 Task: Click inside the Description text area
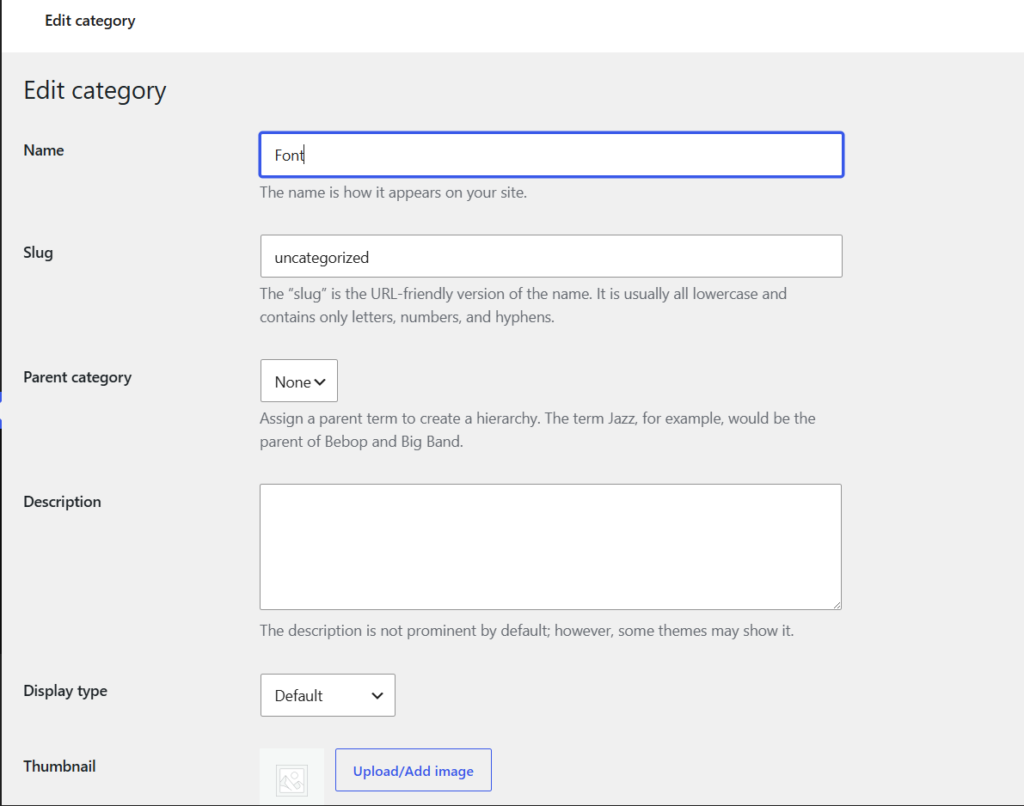(x=551, y=547)
